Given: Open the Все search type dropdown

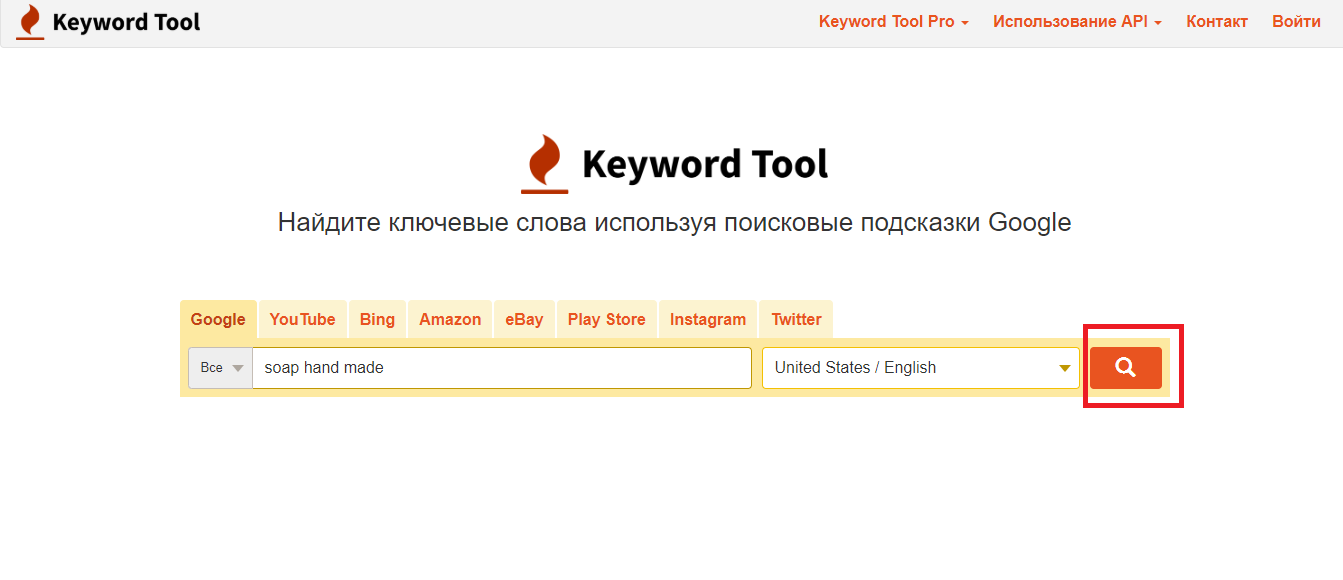Looking at the screenshot, I should [221, 368].
